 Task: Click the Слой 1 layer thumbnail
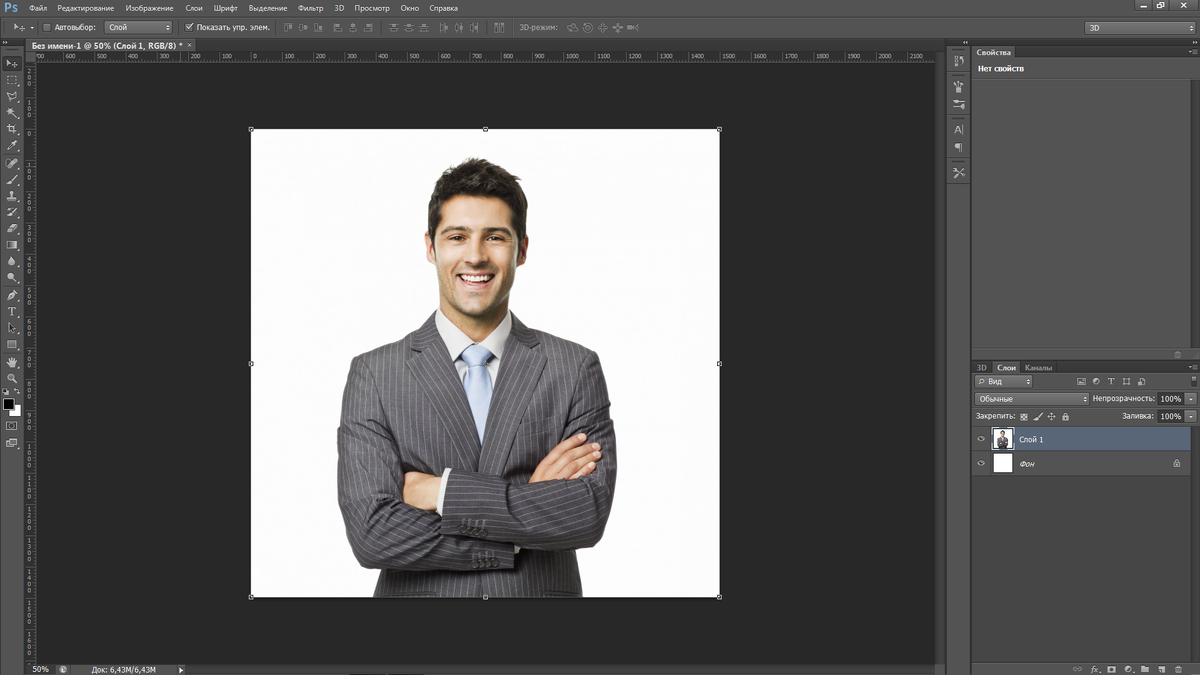[1003, 439]
